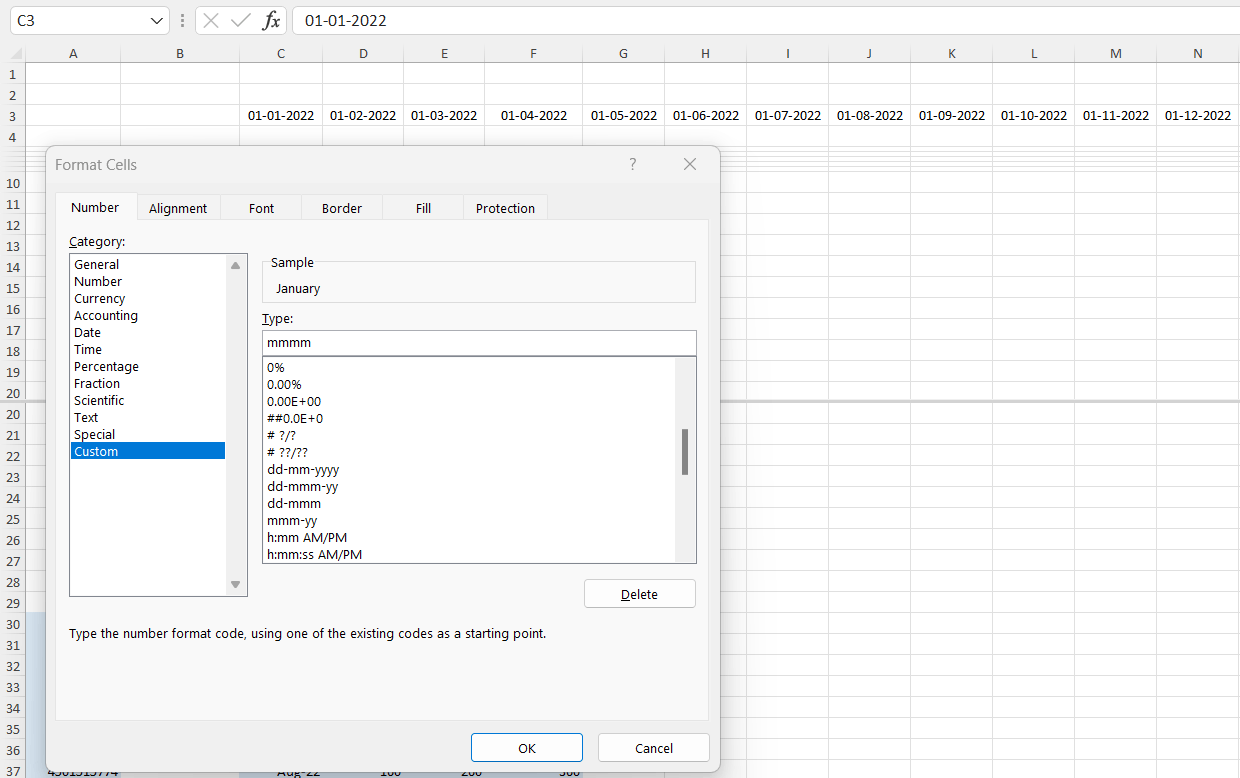
Task: Click the Category list scroll-up arrow
Action: (x=236, y=265)
